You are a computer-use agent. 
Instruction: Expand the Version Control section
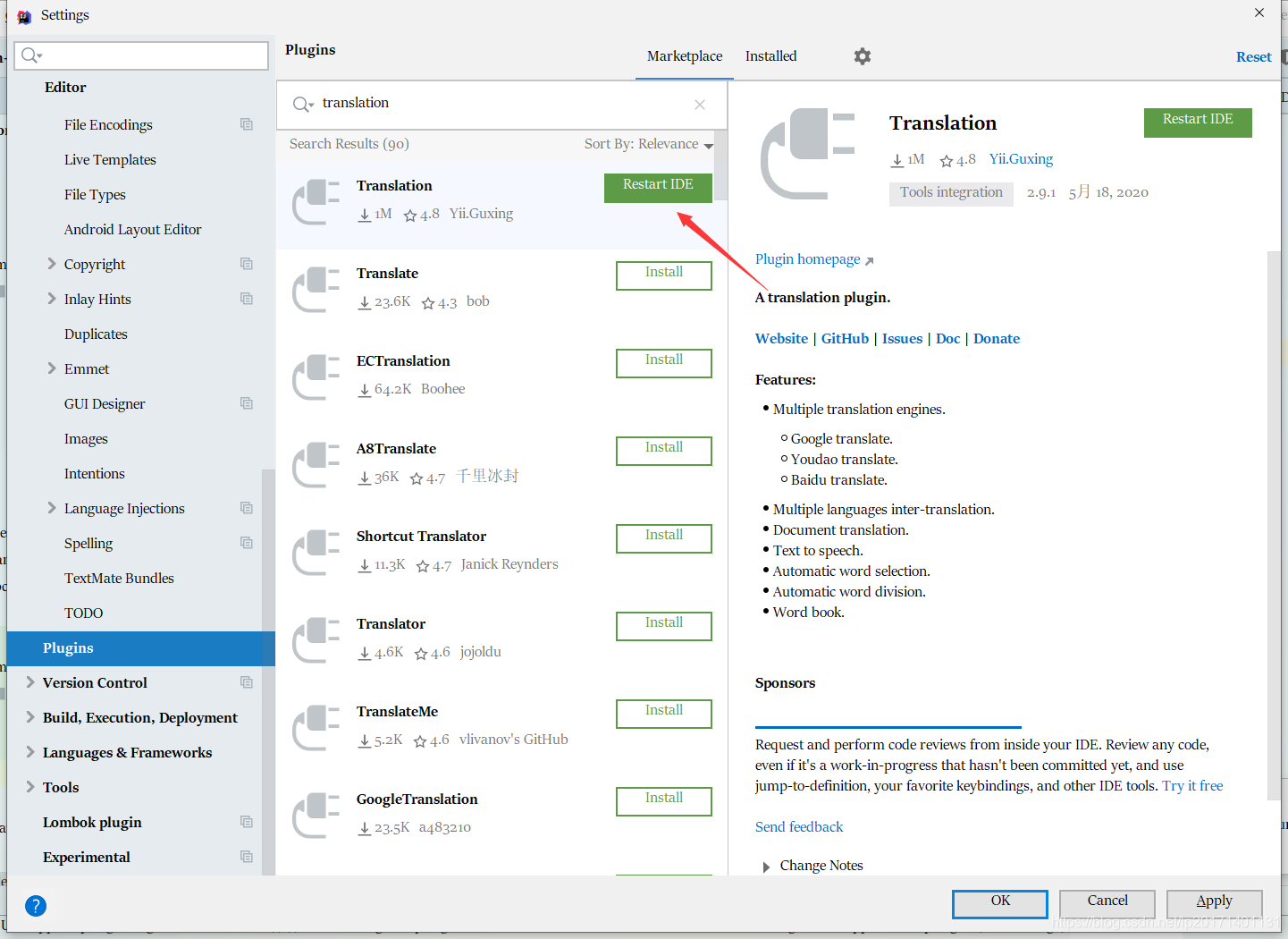click(30, 682)
